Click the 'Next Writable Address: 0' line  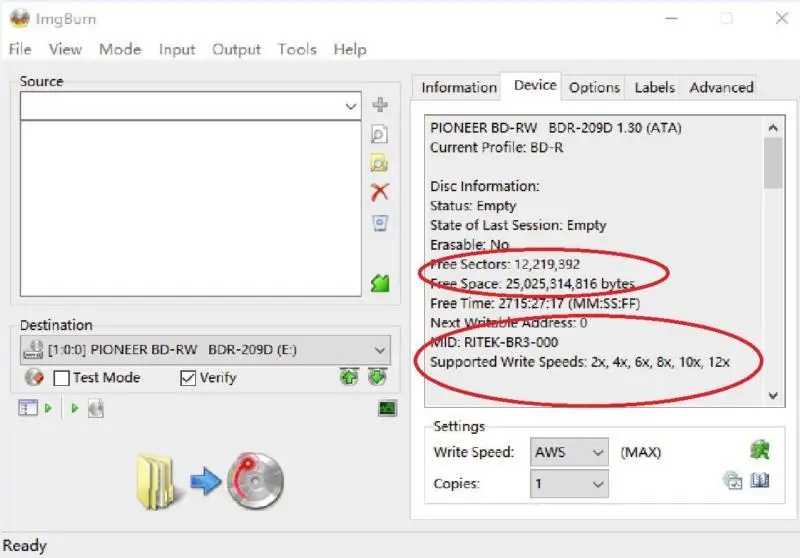[x=509, y=323]
